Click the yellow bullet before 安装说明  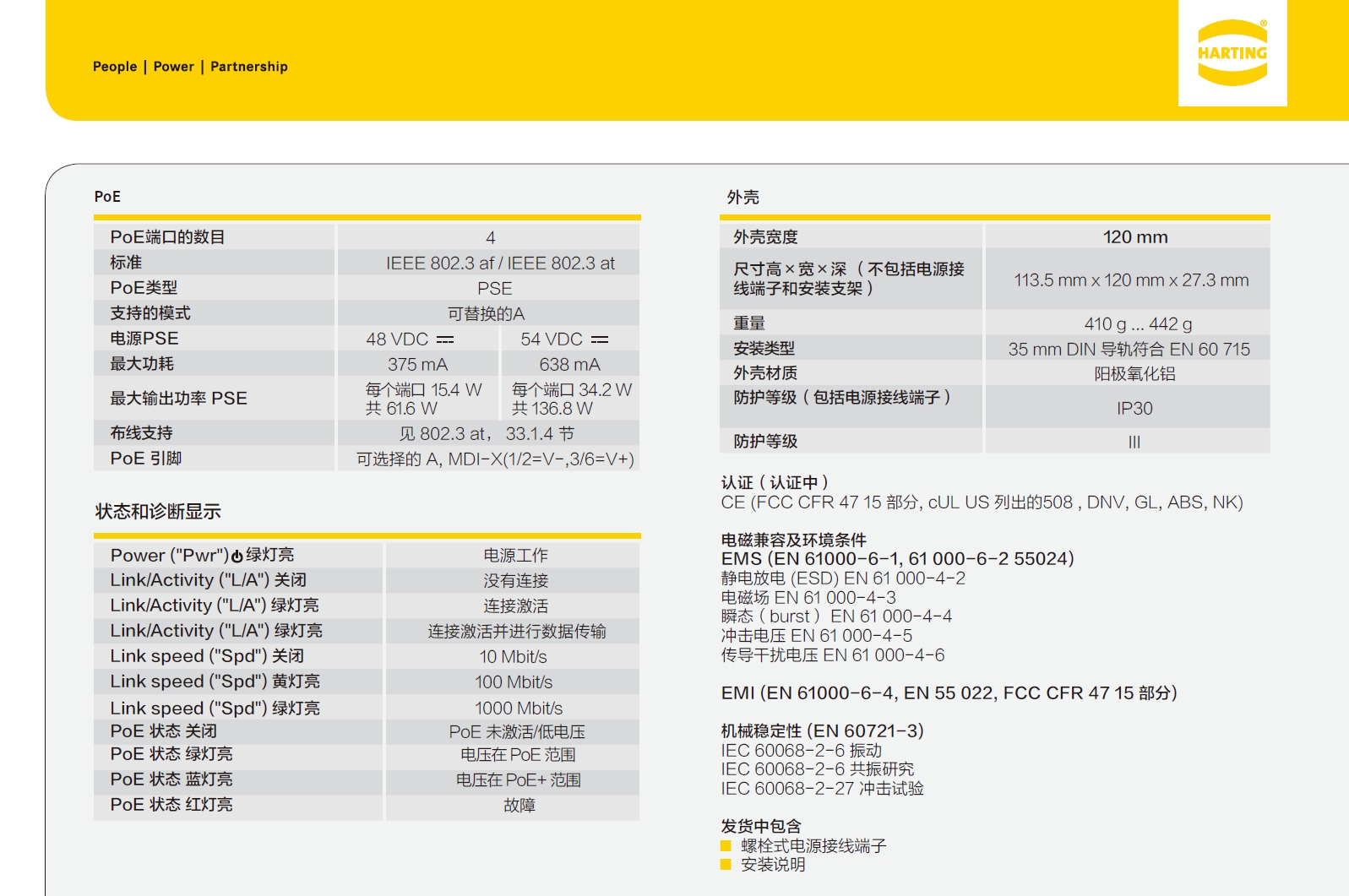pos(726,864)
